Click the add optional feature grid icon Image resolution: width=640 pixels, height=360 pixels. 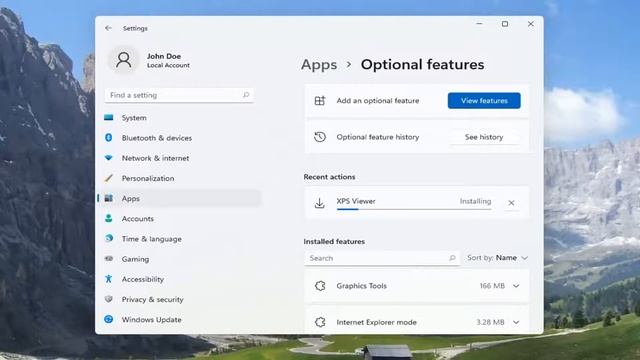[x=320, y=100]
